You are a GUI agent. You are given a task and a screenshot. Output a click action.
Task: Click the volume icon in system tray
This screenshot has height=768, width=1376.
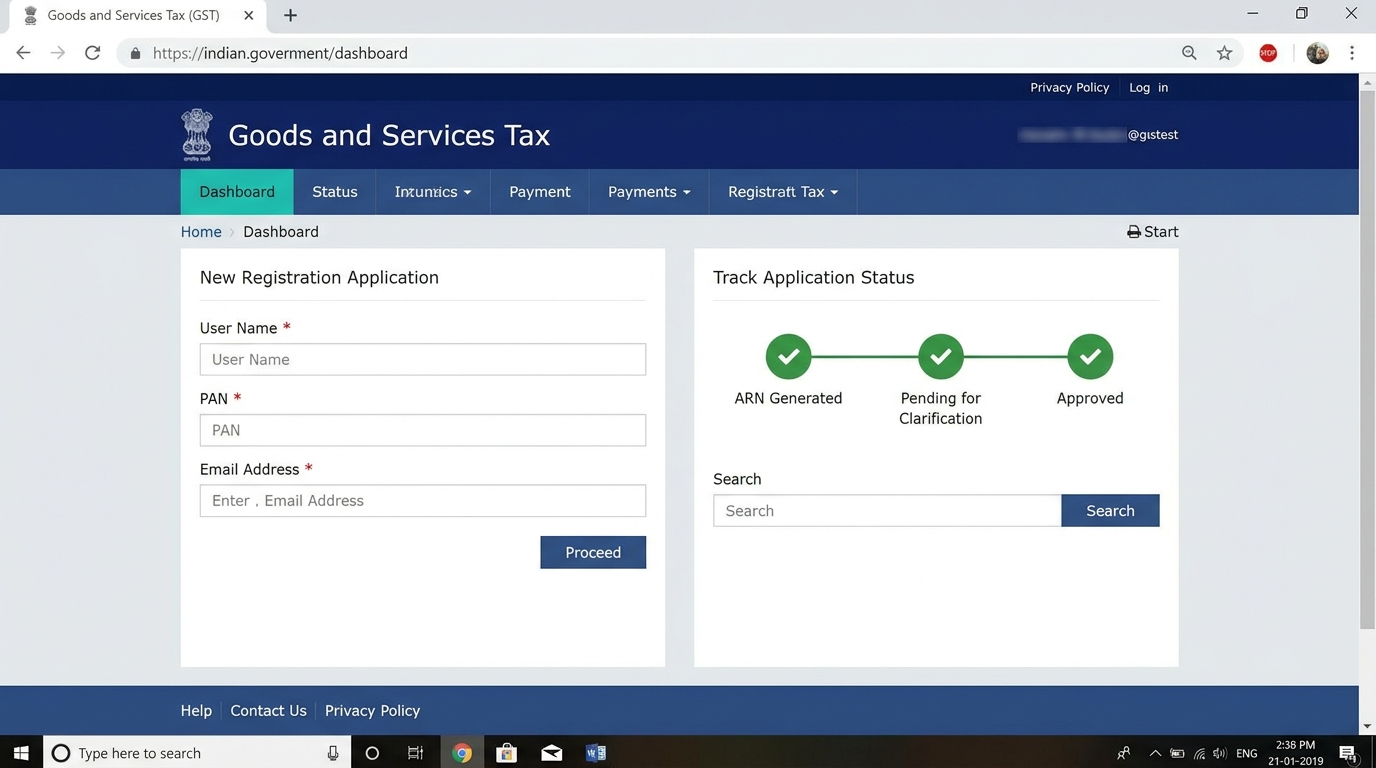(x=1219, y=753)
